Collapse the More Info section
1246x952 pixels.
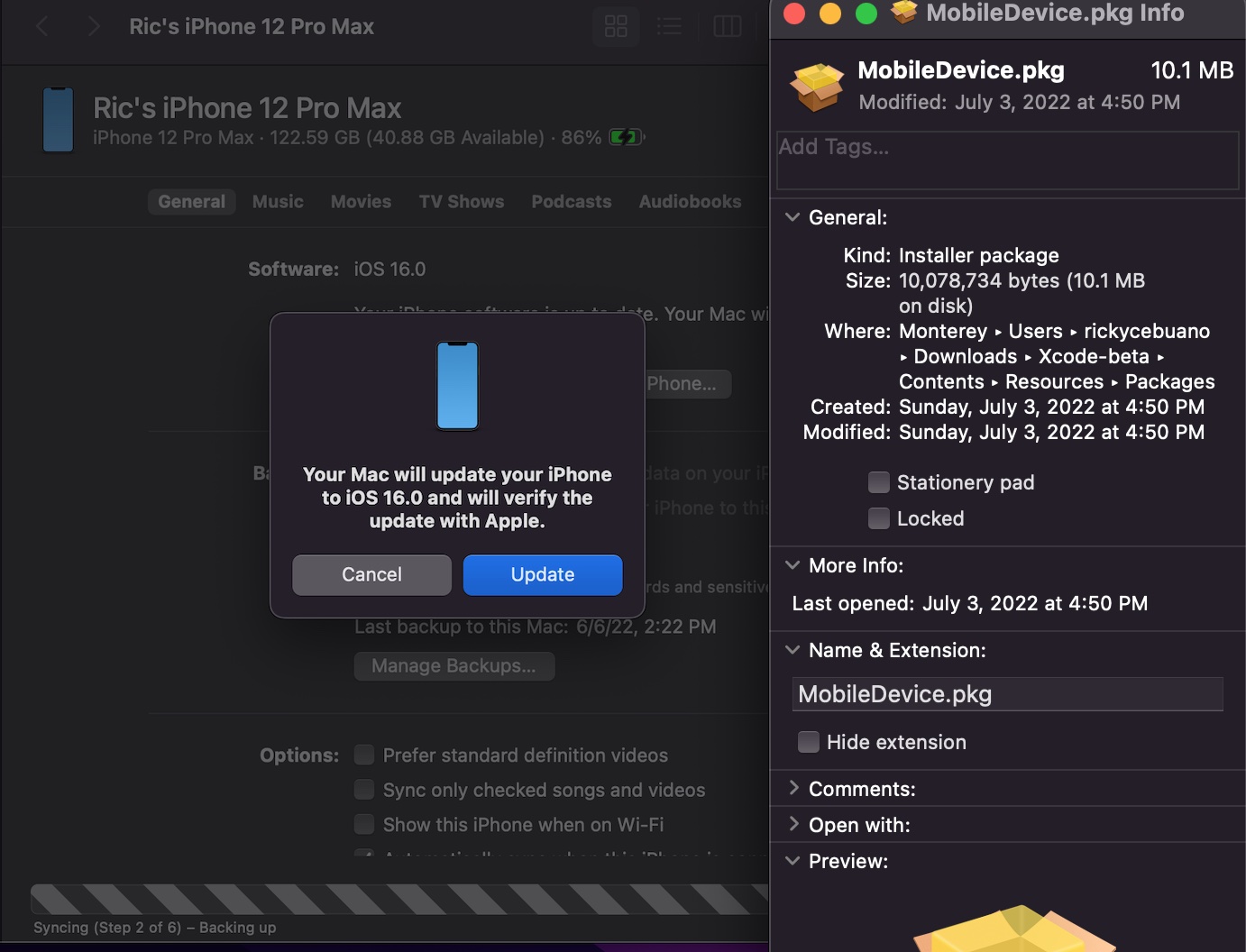792,565
